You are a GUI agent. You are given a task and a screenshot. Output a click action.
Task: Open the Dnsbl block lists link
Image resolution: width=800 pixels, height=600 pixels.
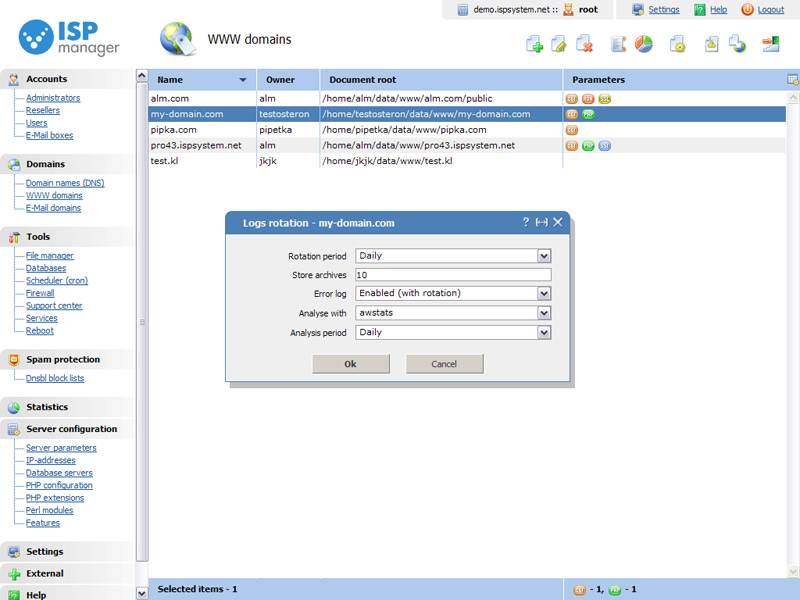coord(55,379)
